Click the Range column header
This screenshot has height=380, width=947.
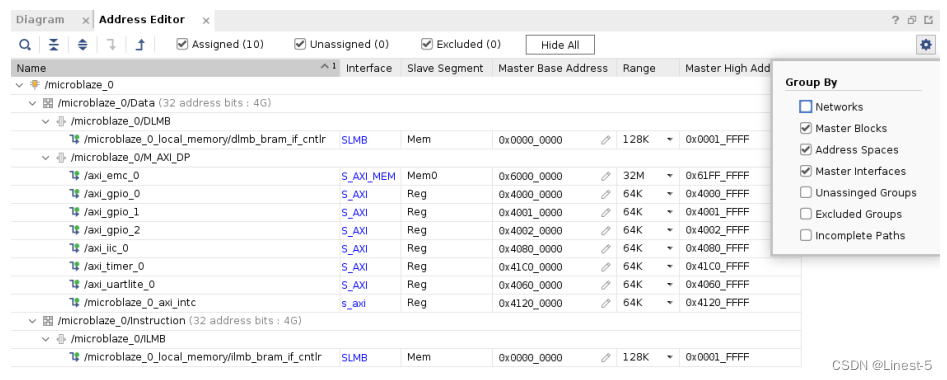coord(648,68)
